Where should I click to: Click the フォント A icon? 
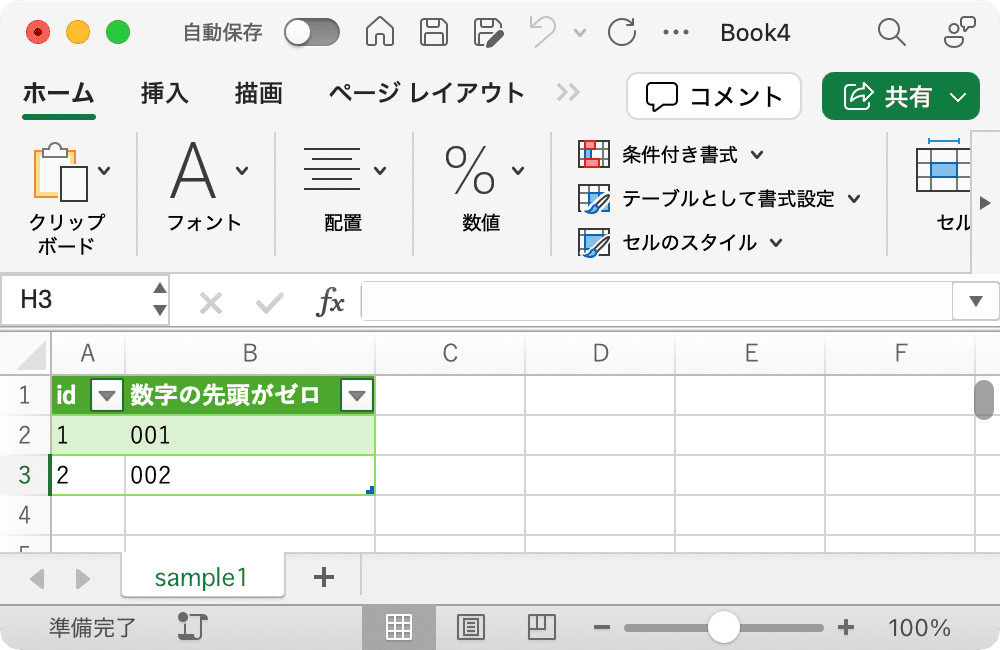(x=193, y=170)
